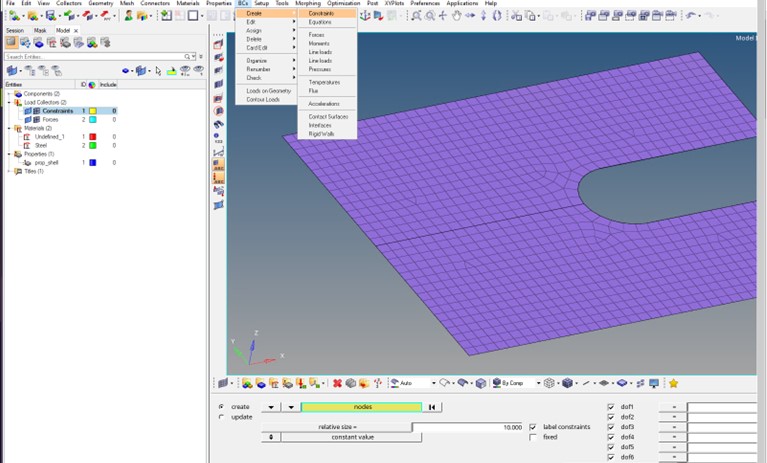Image resolution: width=767 pixels, height=463 pixels.
Task: Click the red X delete icon in bottom toolbar
Action: (337, 383)
